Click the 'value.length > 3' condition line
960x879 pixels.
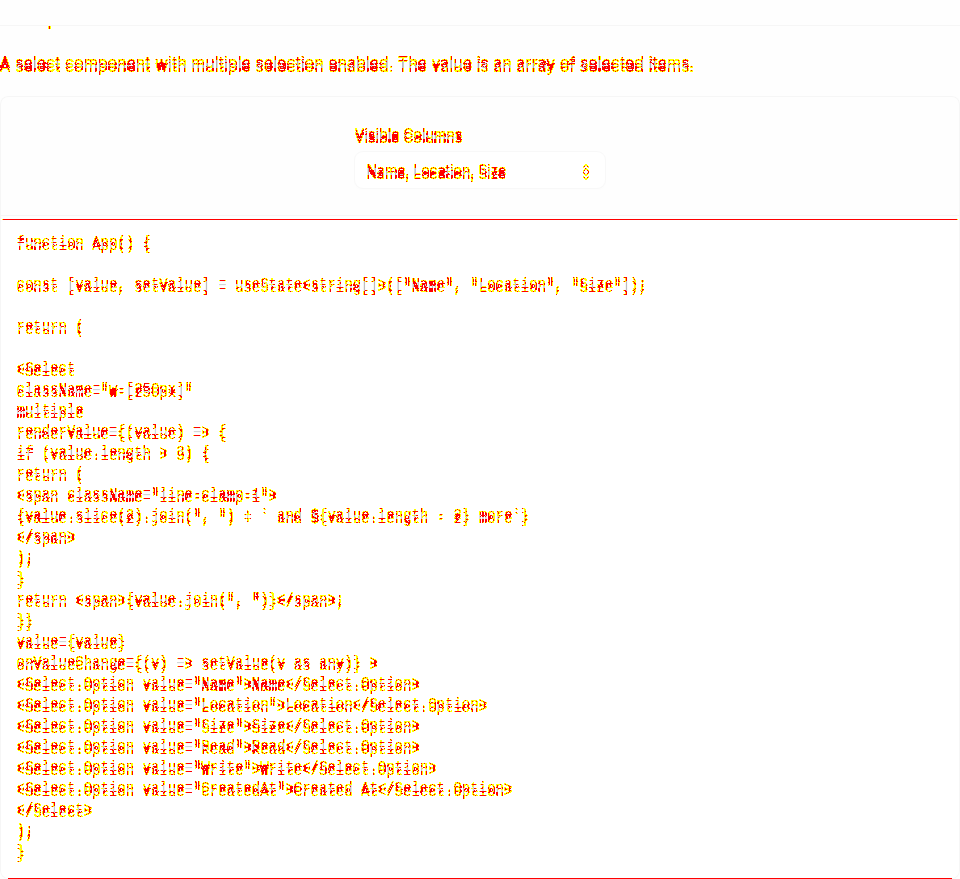tap(113, 454)
